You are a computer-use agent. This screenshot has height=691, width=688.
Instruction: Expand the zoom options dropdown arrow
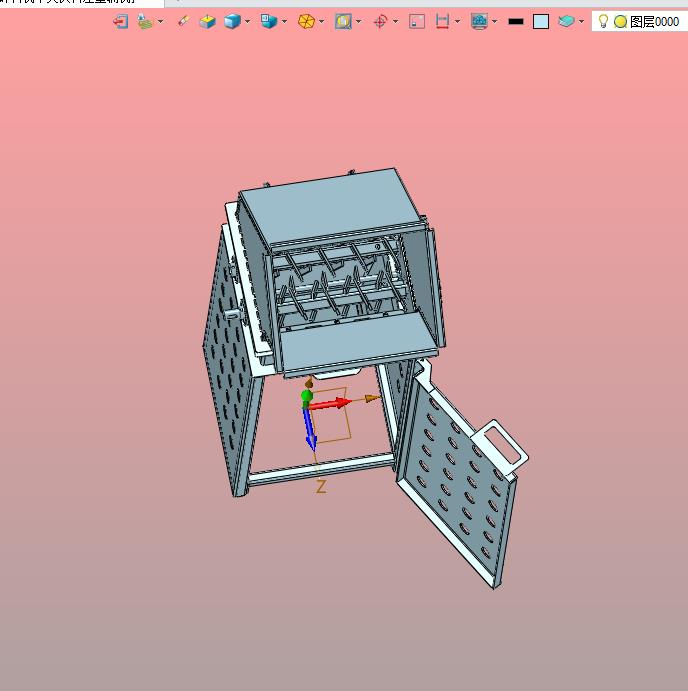coord(359,21)
